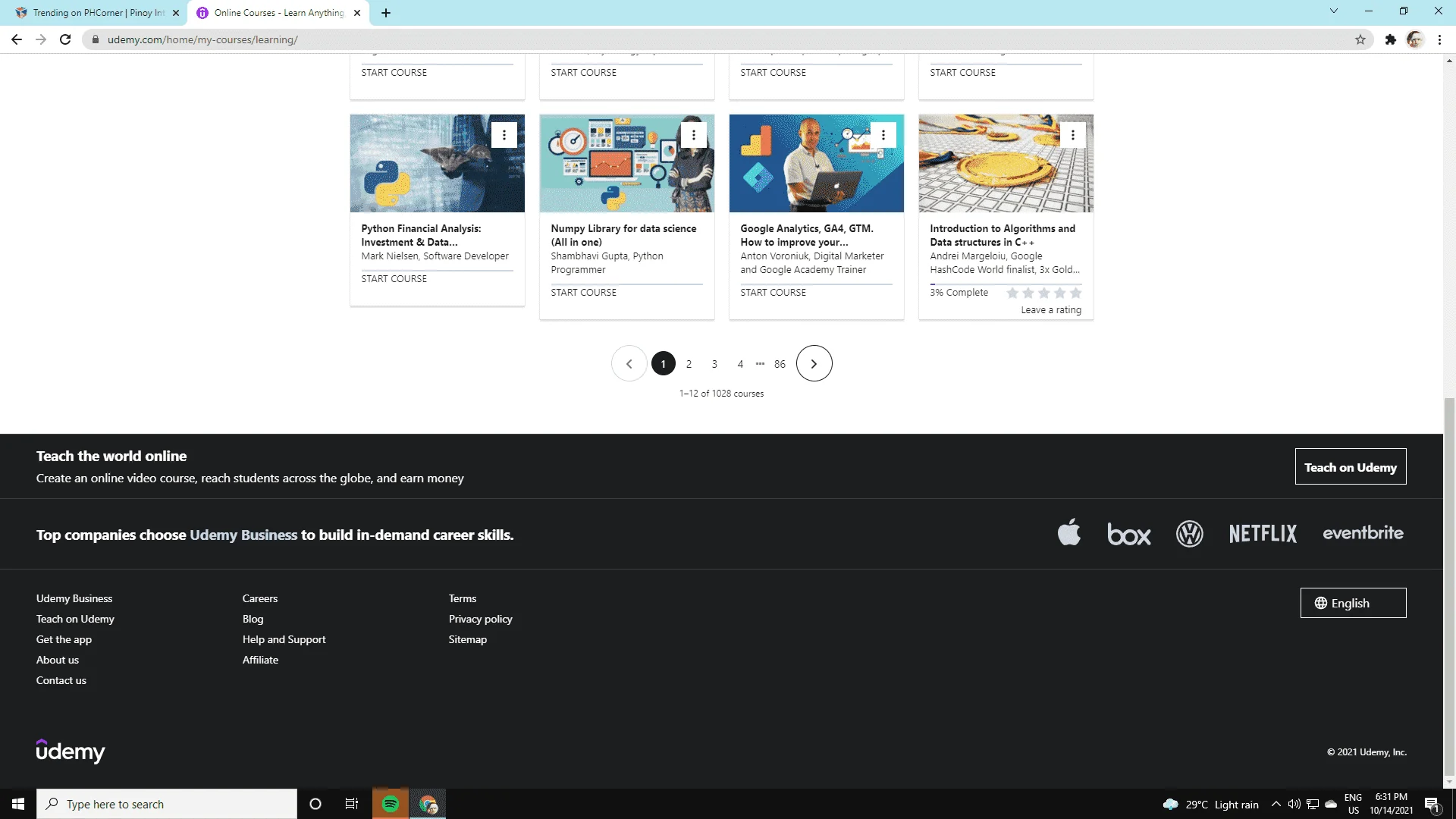
Task: Open Teach on Udemy footer link
Action: (x=75, y=619)
